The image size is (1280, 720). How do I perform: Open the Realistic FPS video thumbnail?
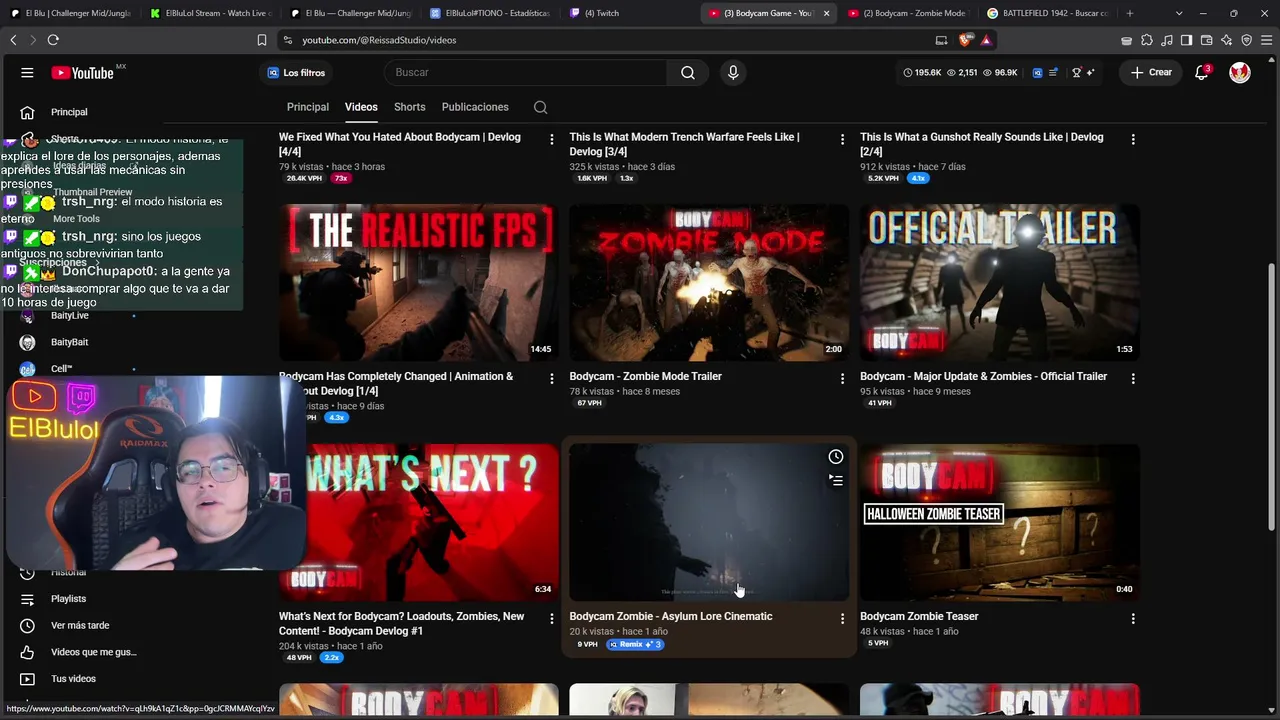[418, 282]
